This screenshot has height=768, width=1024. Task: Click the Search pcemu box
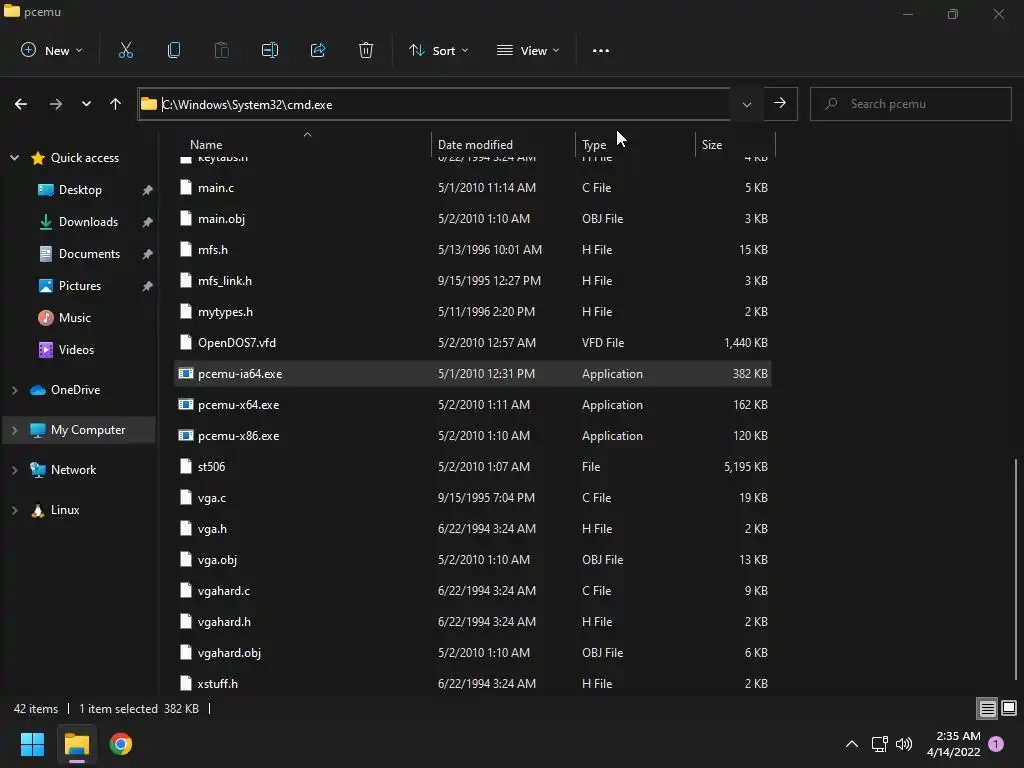click(x=910, y=104)
